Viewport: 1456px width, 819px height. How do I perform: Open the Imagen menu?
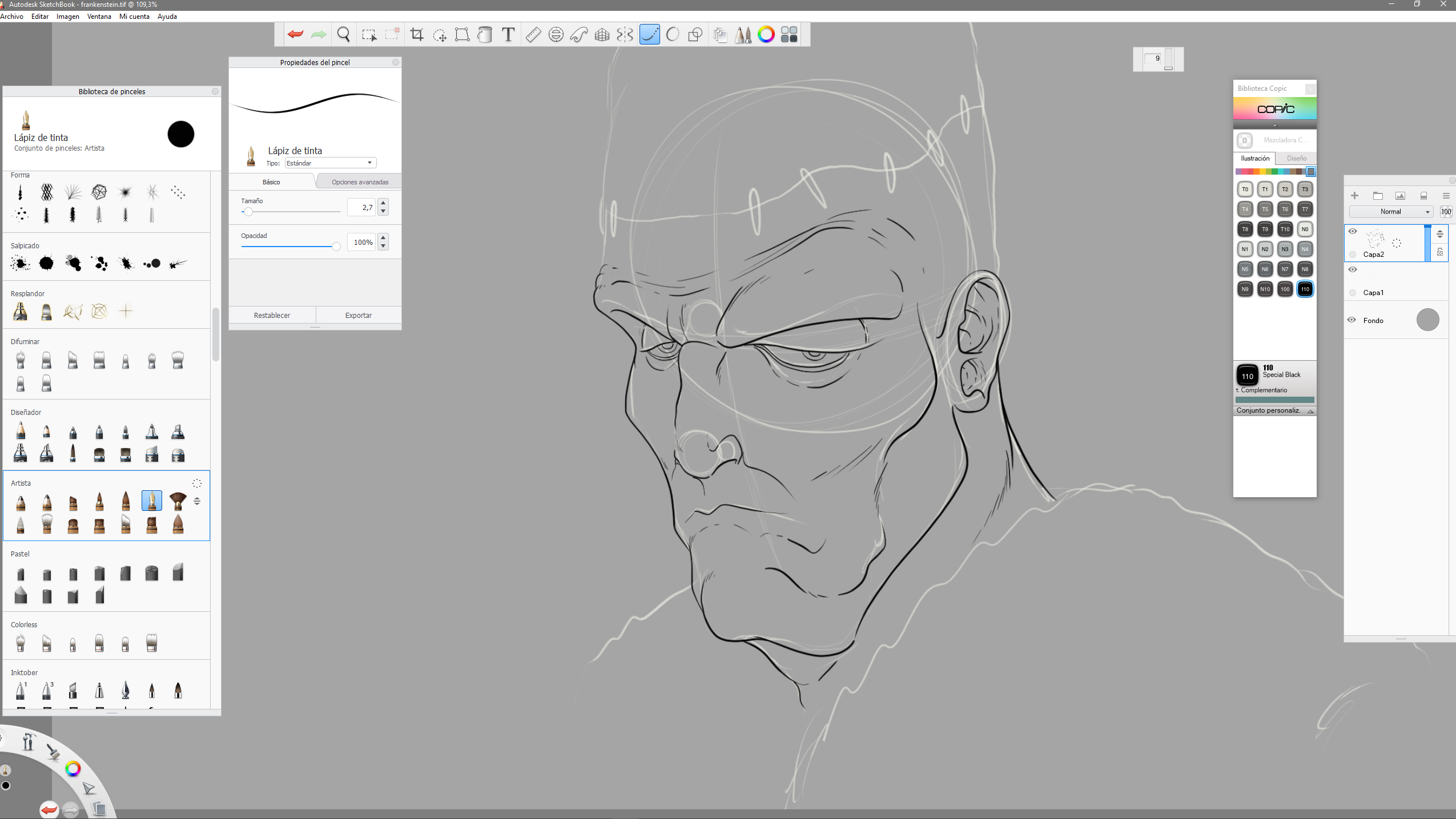pyautogui.click(x=67, y=17)
